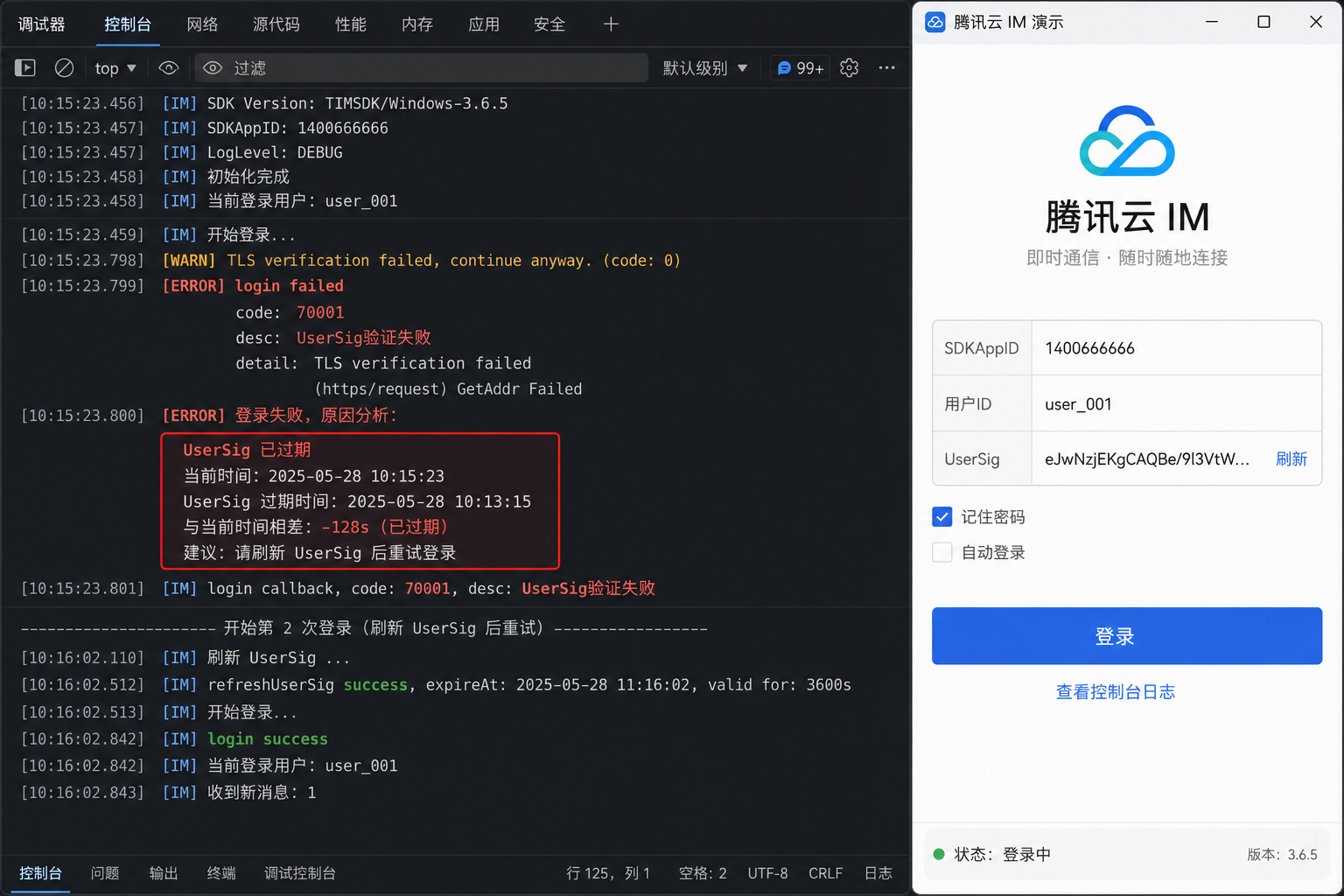Enable the 记住密码 checkbox

tap(942, 517)
